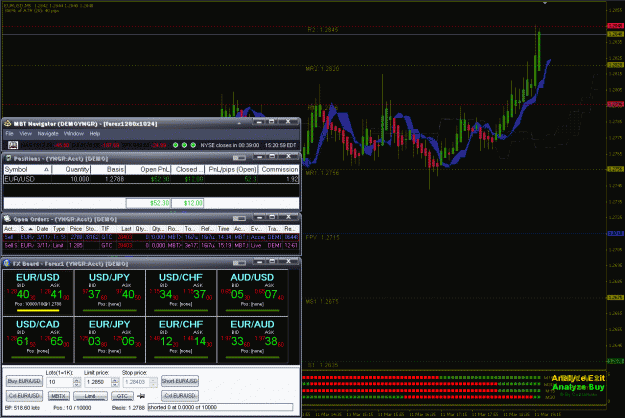Click the Stop price field
The width and height of the screenshot is (625, 418).
pyautogui.click(x=136, y=382)
